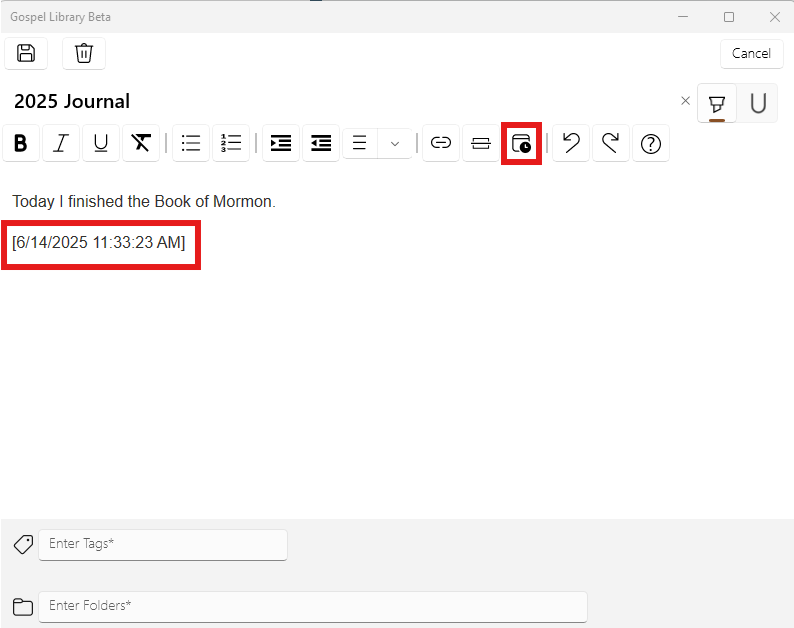Viewport: 794px width, 628px height.
Task: Insert a hyperlink
Action: pyautogui.click(x=441, y=143)
